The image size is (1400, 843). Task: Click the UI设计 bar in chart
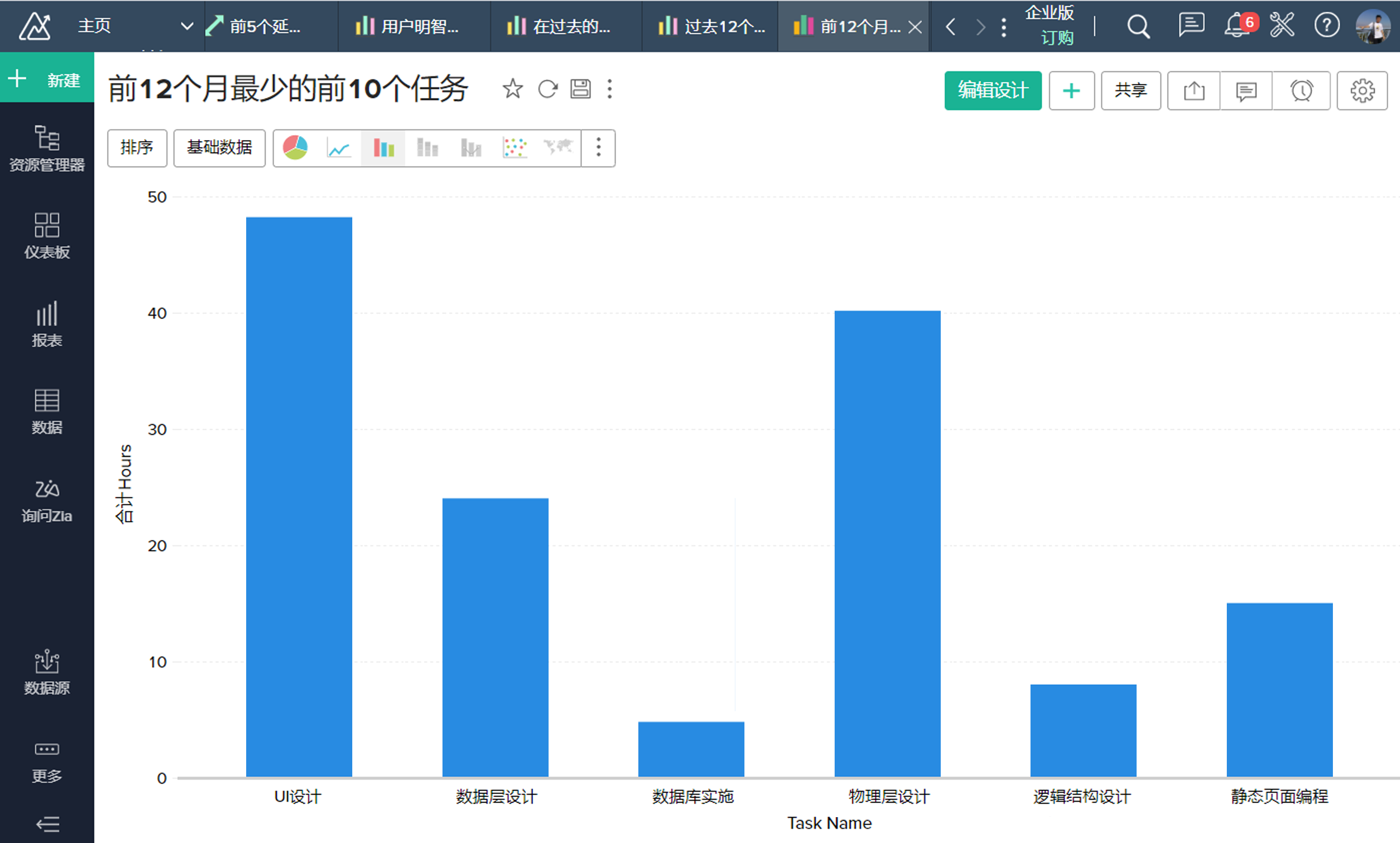point(299,496)
